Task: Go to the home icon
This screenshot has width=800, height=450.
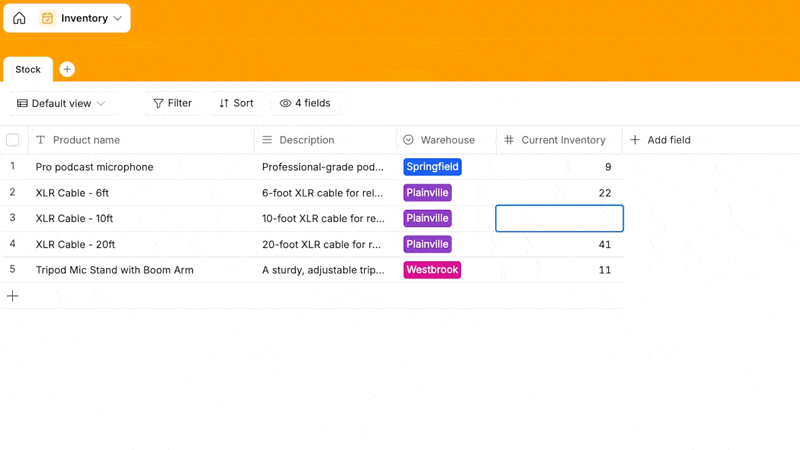Action: 19,18
